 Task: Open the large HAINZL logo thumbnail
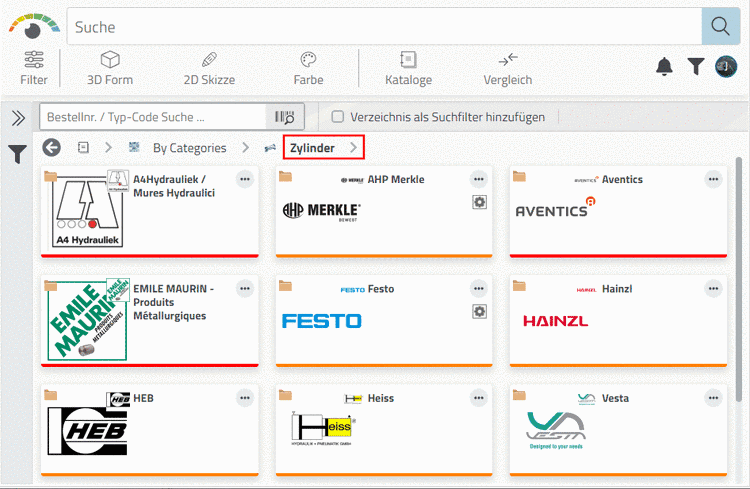555,321
